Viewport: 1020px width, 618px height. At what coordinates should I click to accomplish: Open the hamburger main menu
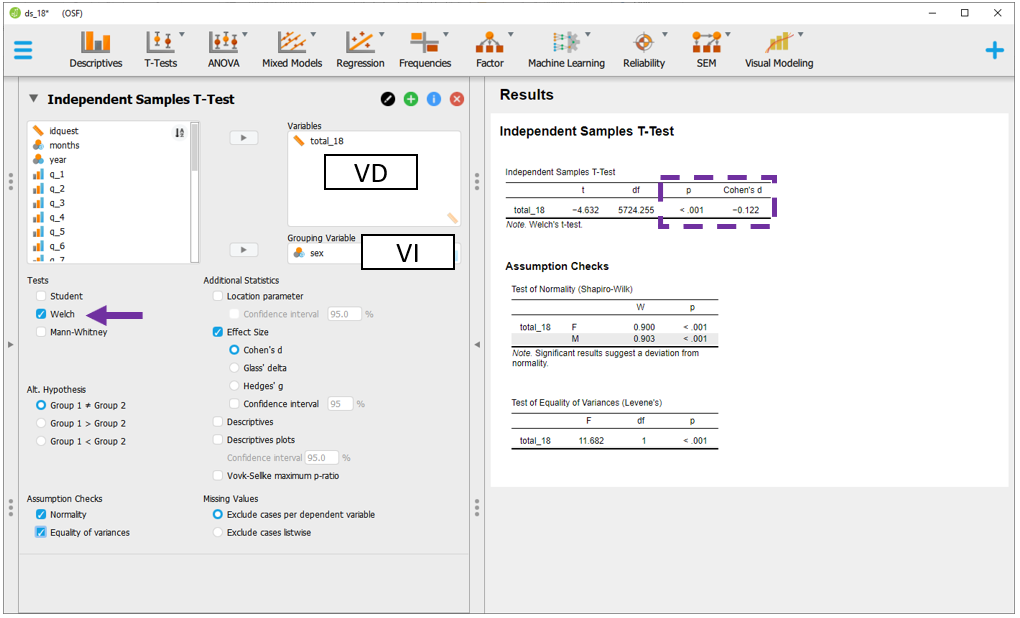click(x=22, y=49)
